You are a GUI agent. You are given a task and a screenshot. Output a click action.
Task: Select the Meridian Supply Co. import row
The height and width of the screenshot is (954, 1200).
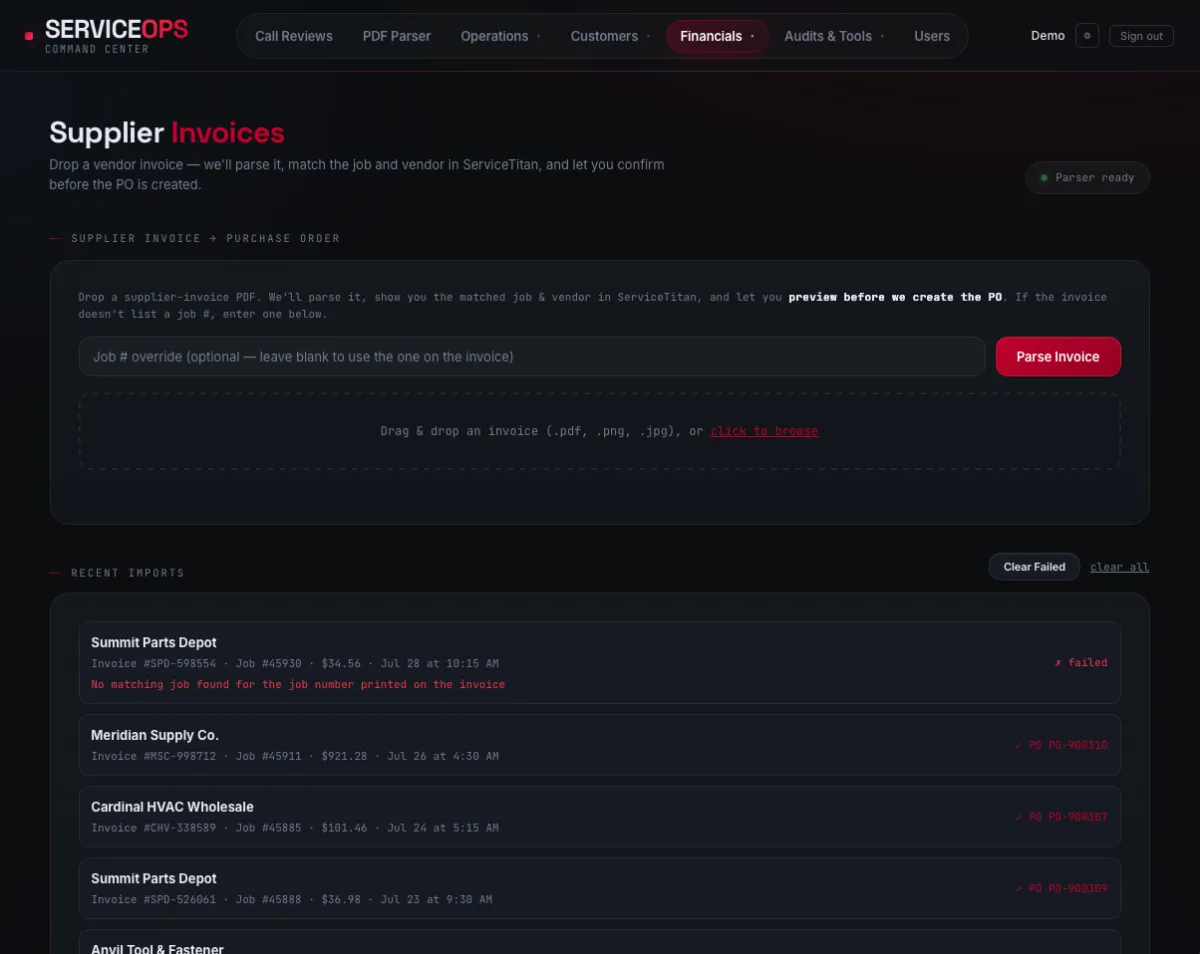[x=600, y=745]
